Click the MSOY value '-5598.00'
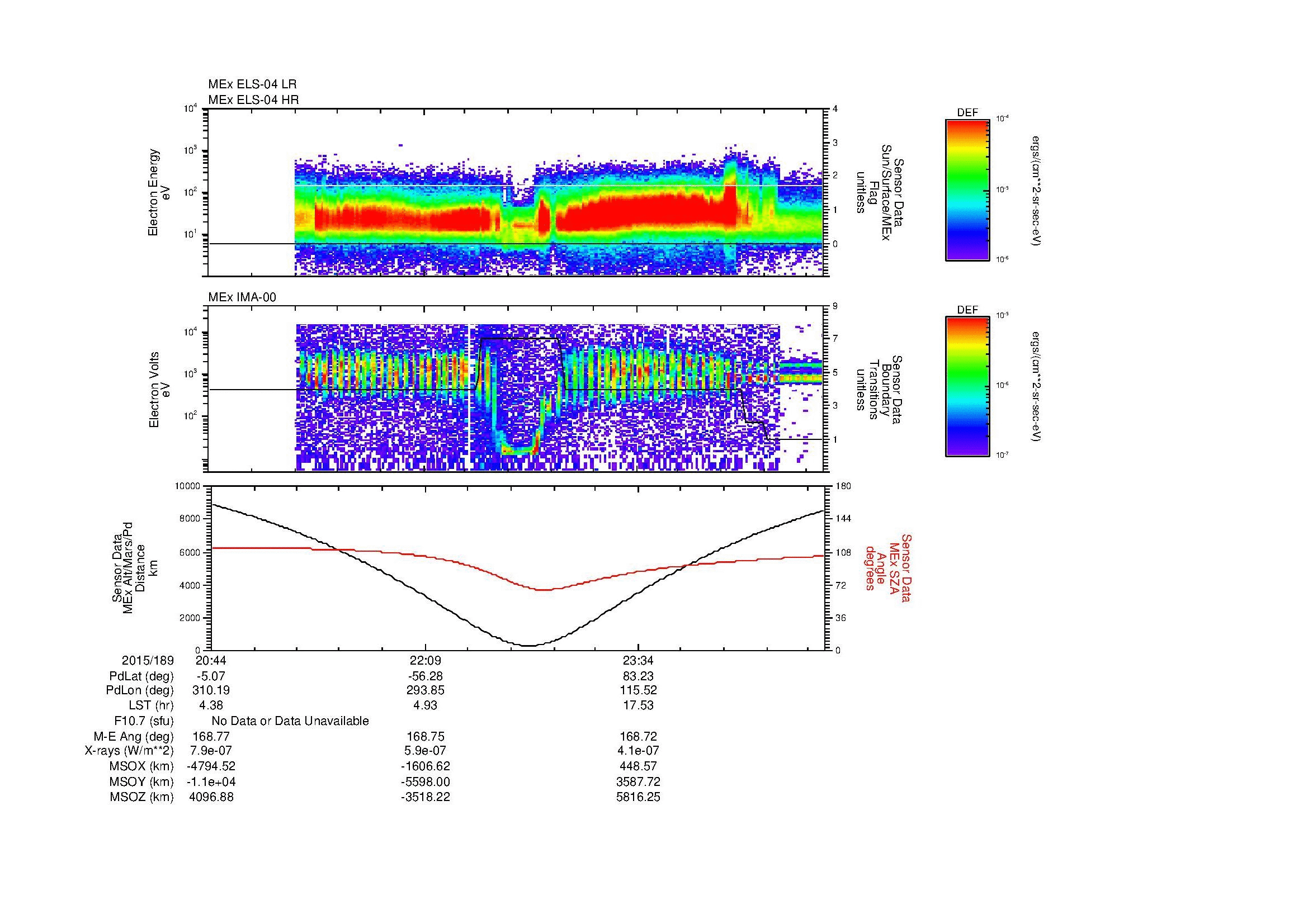1308x924 pixels. click(x=426, y=782)
